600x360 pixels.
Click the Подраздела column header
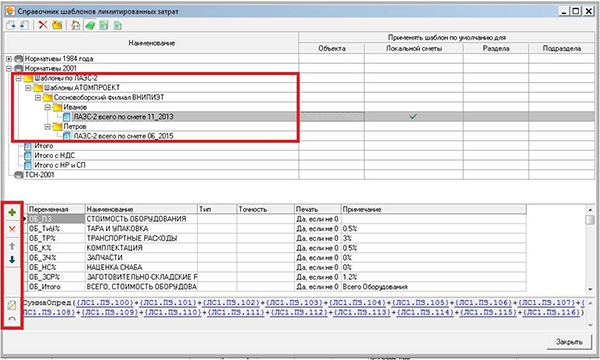click(561, 49)
